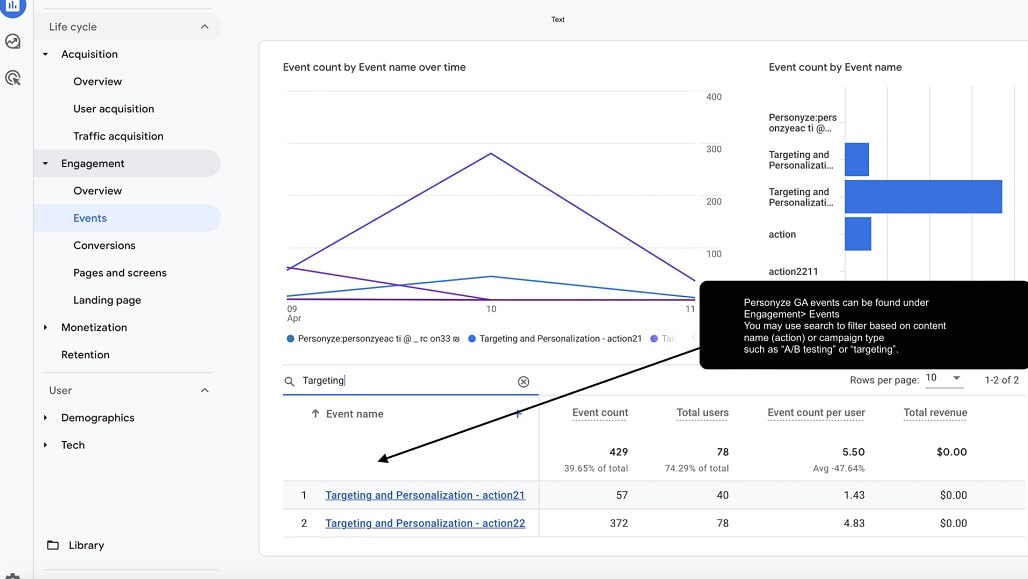Screen dimensions: 1028x579
Task: Click the 10 Apr peak of line chart
Action: click(491, 154)
